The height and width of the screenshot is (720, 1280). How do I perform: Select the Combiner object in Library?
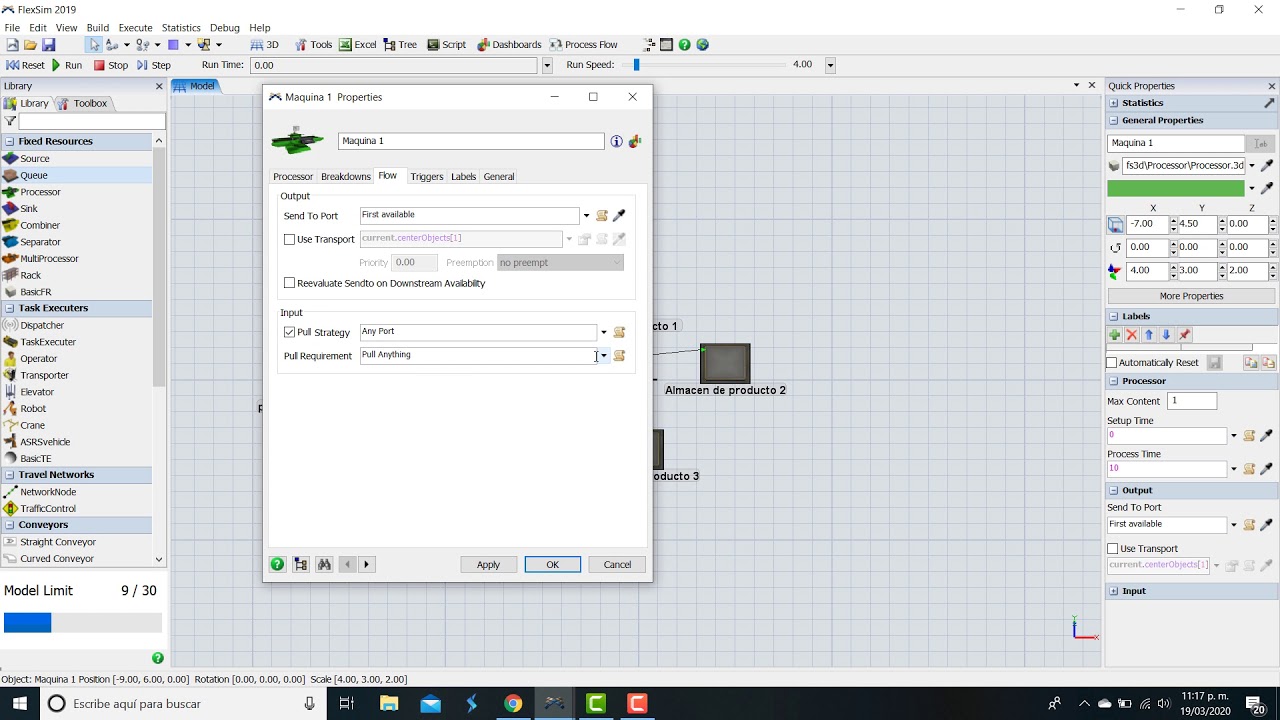click(40, 225)
